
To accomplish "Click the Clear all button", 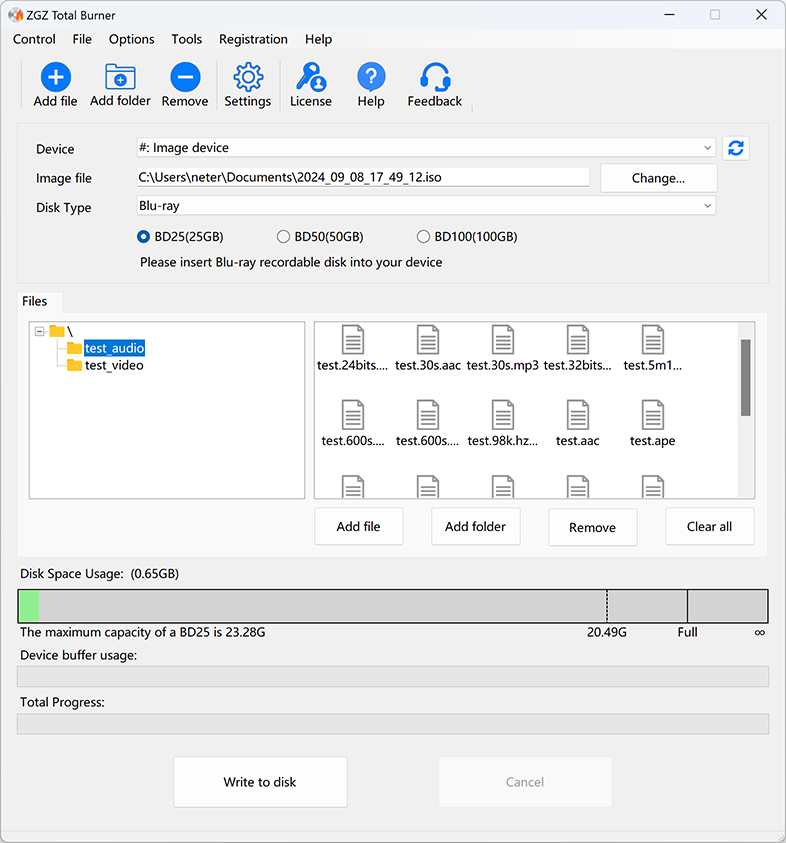I will (710, 527).
